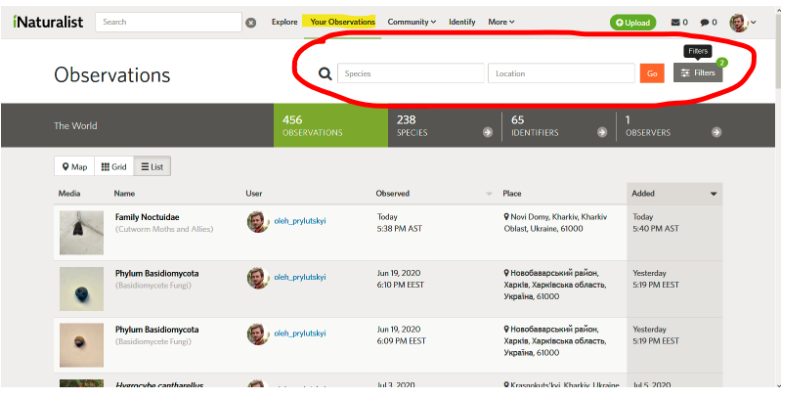Screen dimensions: 785x406
Task: Click the clear search X icon
Action: pyautogui.click(x=251, y=22)
